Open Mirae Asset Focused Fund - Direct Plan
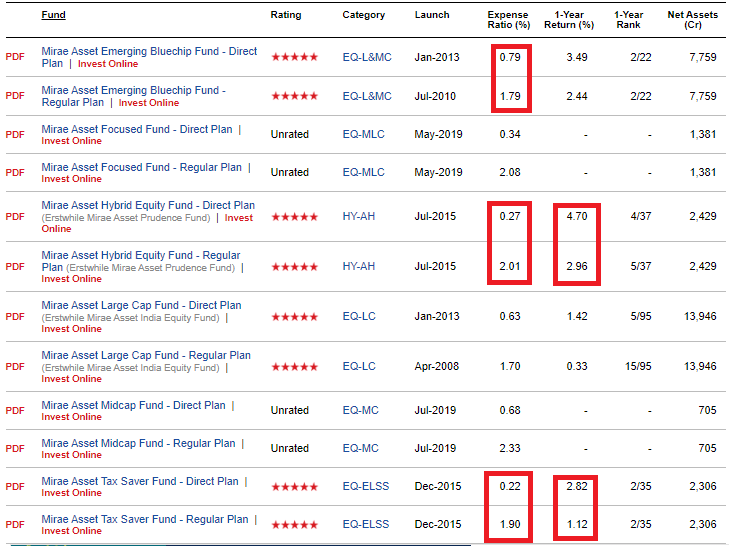This screenshot has height=546, width=729. tap(137, 129)
